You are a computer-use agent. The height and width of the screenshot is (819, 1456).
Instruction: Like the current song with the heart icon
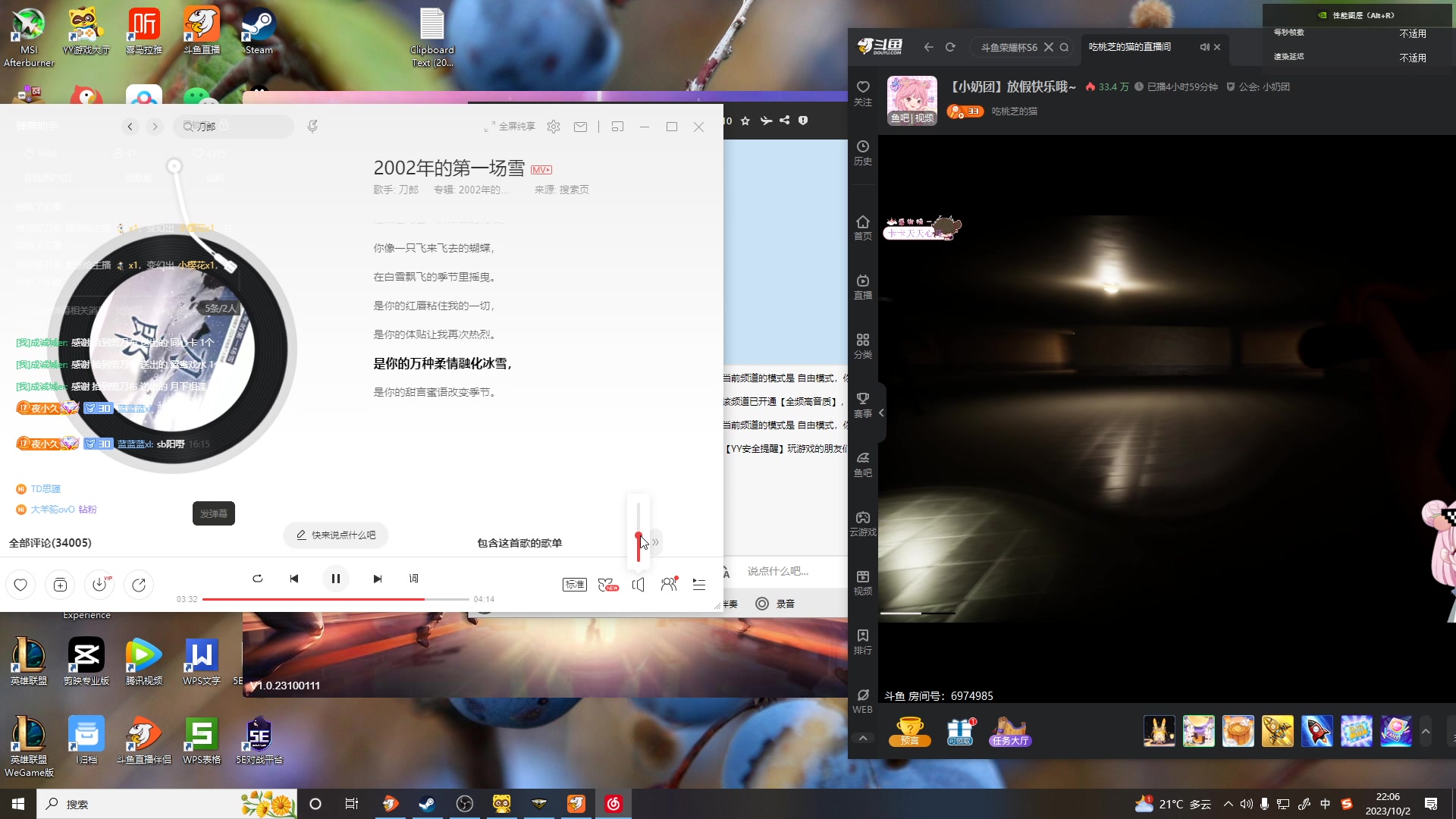20,585
